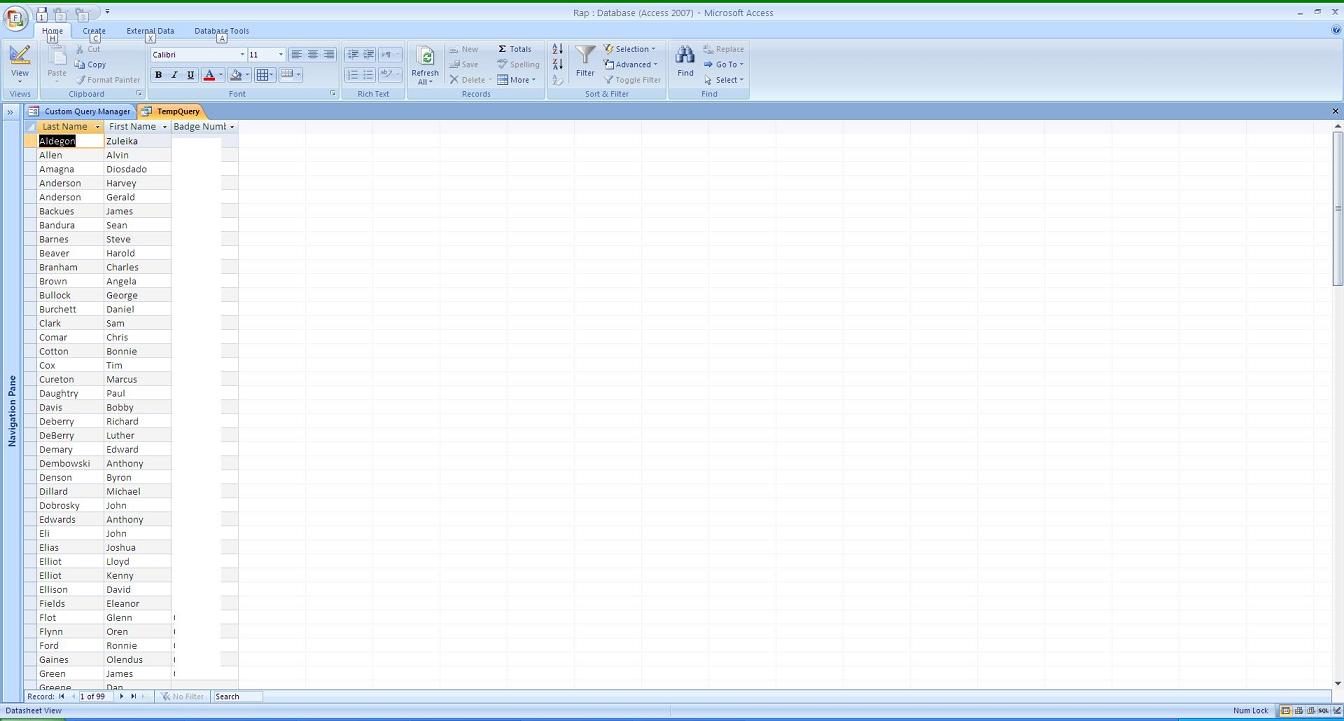
Task: Customize Quick Access Toolbar dropdown arrow
Action: [x=107, y=12]
